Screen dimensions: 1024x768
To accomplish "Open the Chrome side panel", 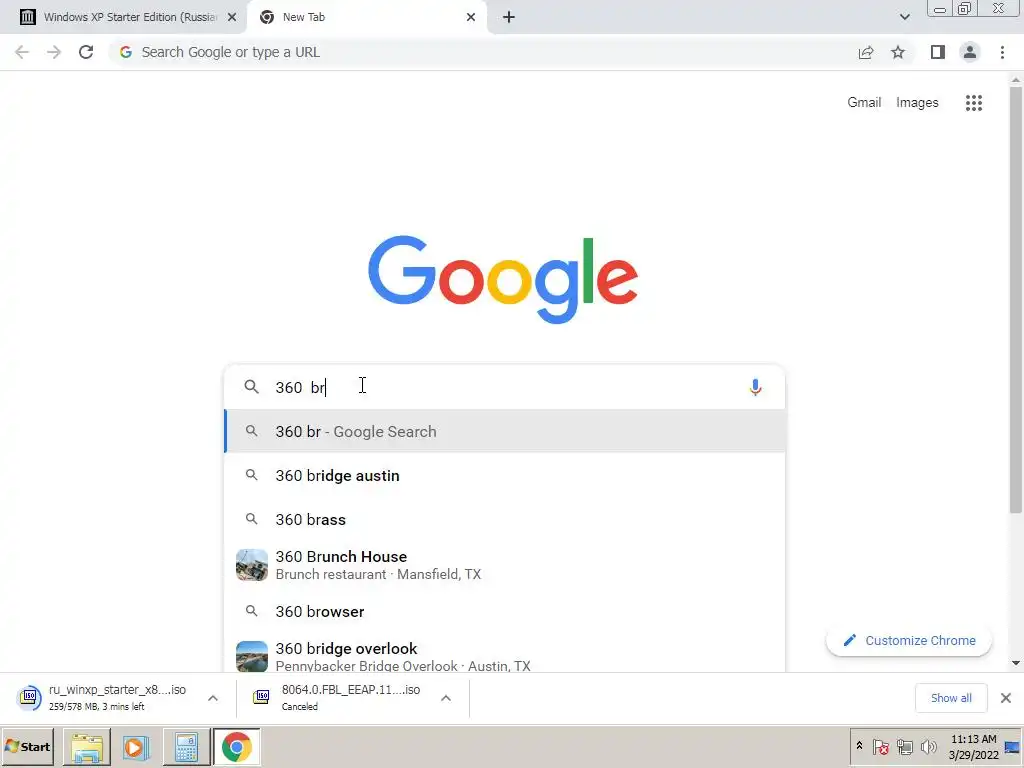I will [938, 52].
